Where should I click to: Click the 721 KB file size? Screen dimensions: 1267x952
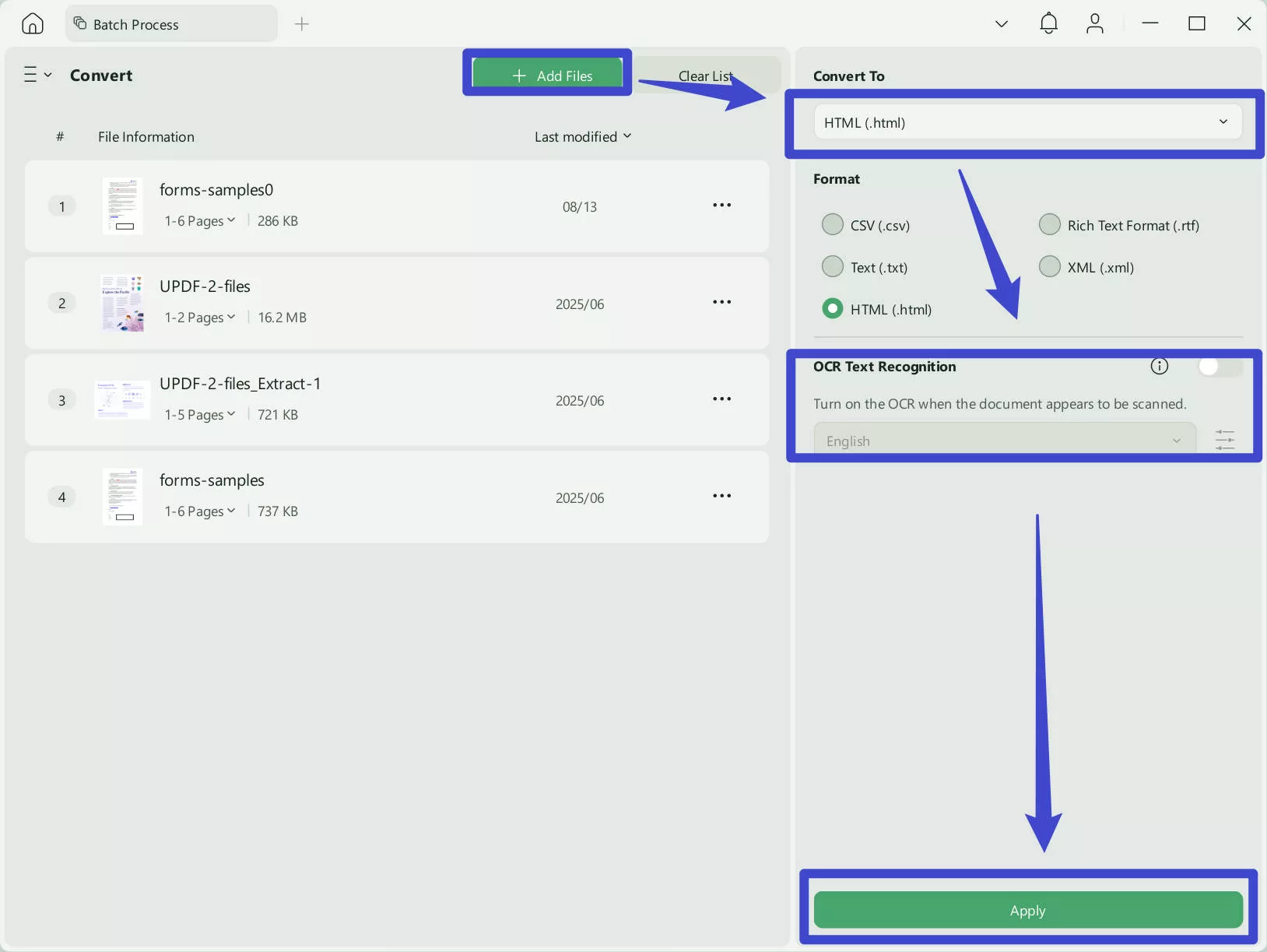[278, 415]
